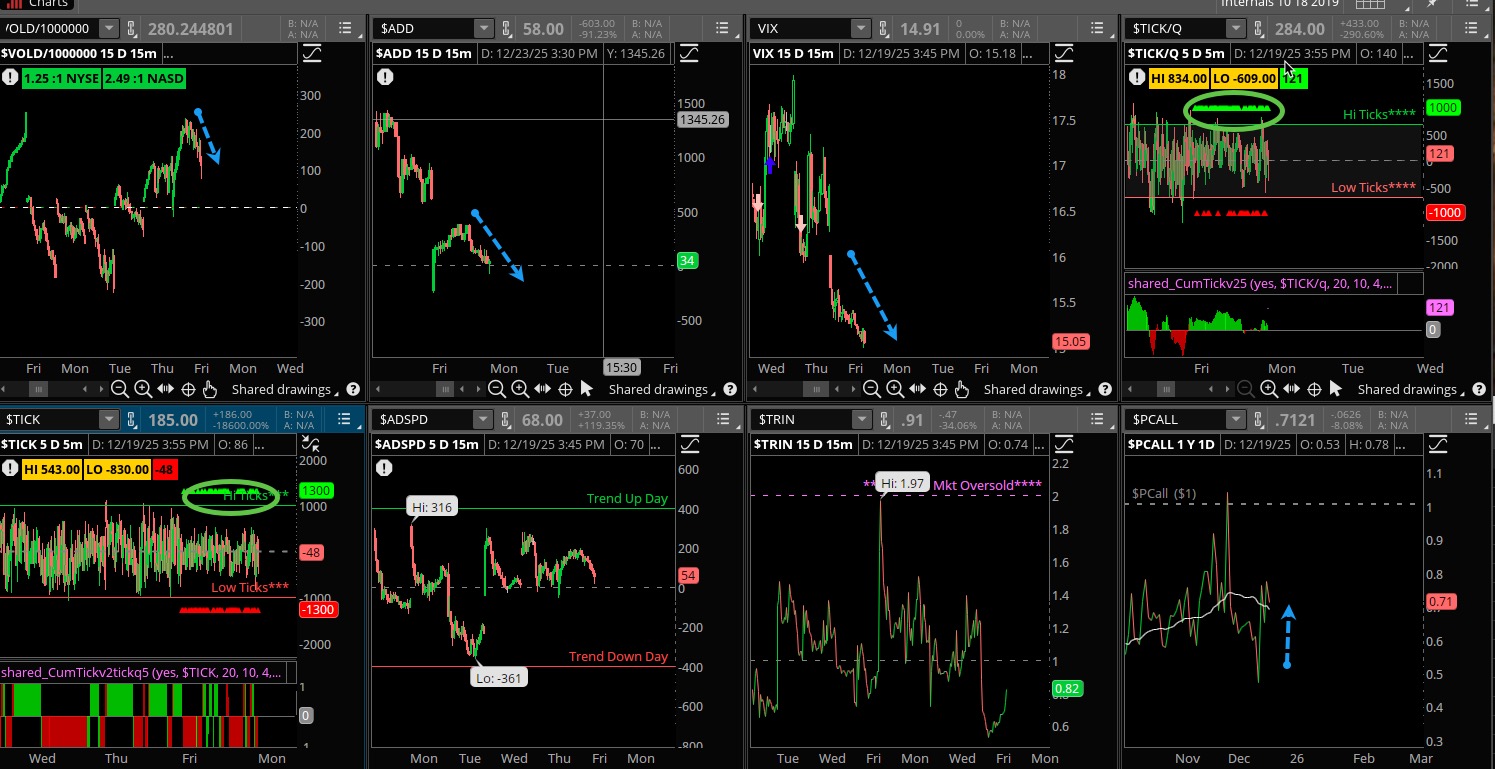Image resolution: width=1495 pixels, height=769 pixels.
Task: Open the $ADSPD chart list menu
Action: (x=721, y=420)
